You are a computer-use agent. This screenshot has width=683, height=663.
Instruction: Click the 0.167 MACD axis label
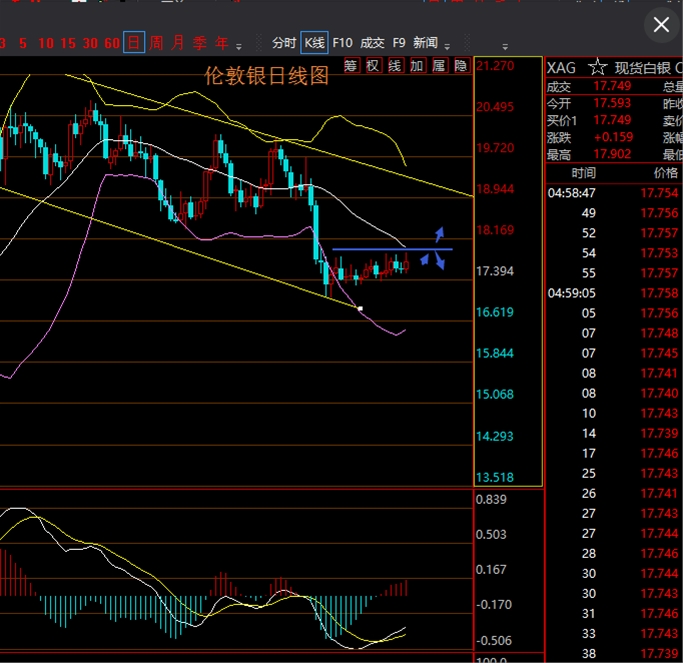coord(491,569)
